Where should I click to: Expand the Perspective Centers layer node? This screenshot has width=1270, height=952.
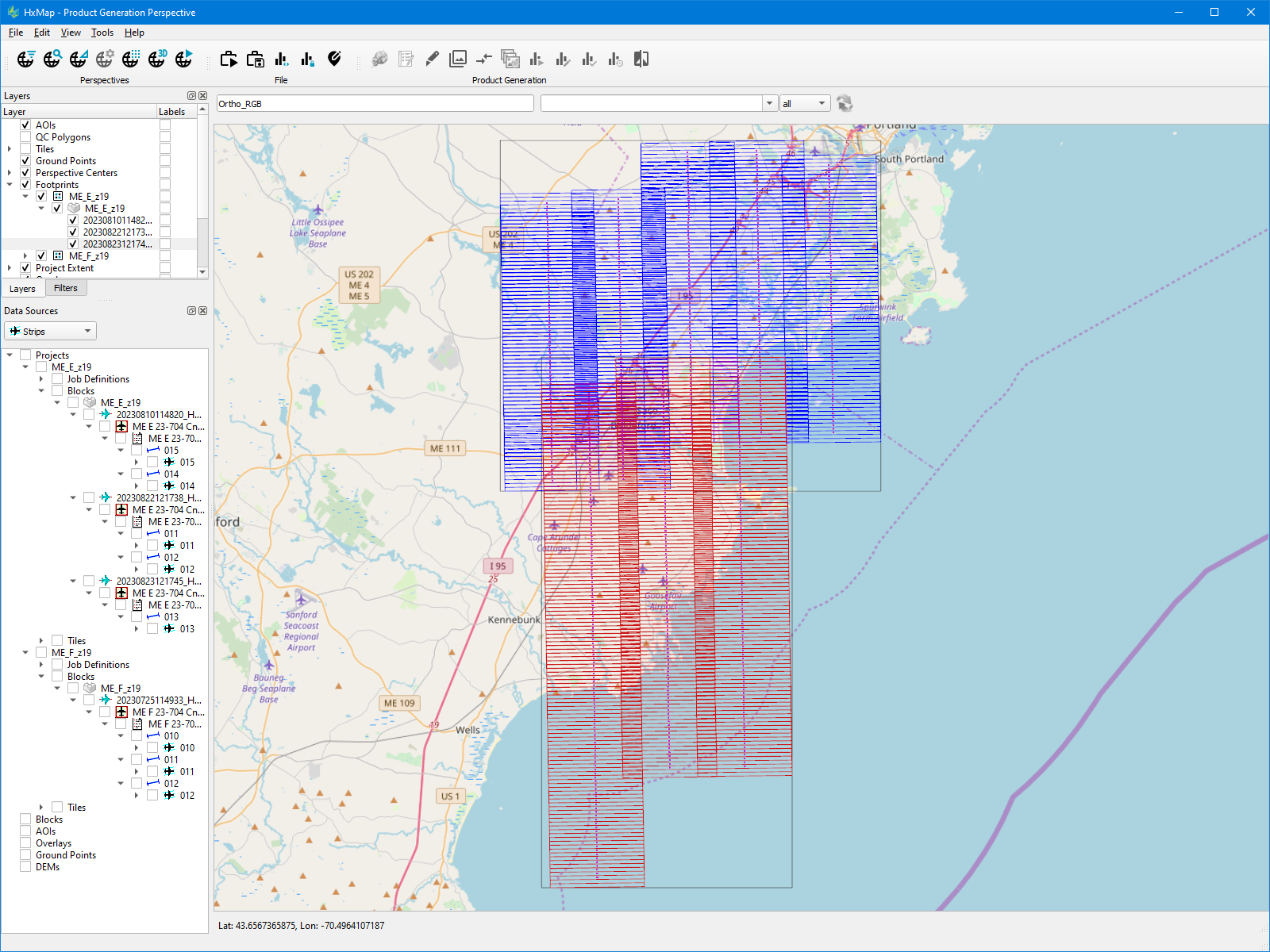[10, 173]
